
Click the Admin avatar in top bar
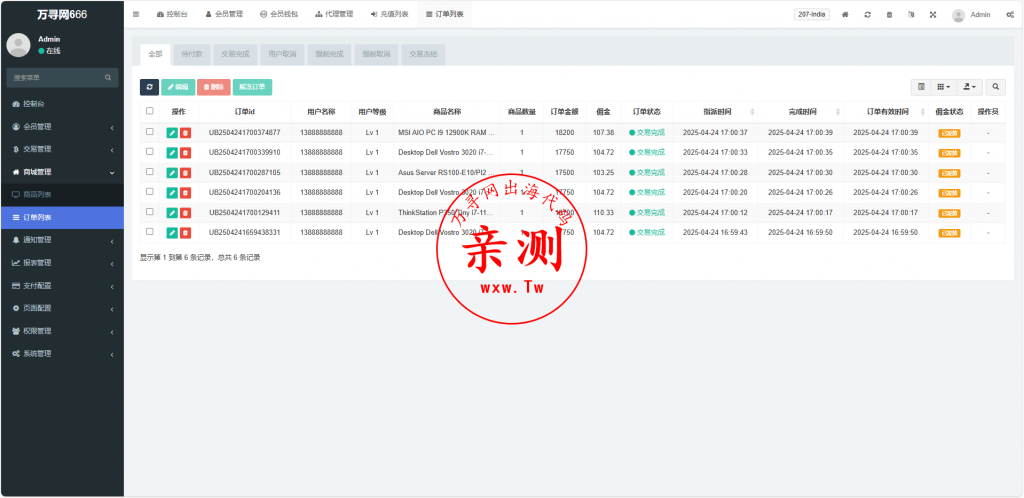(x=958, y=15)
